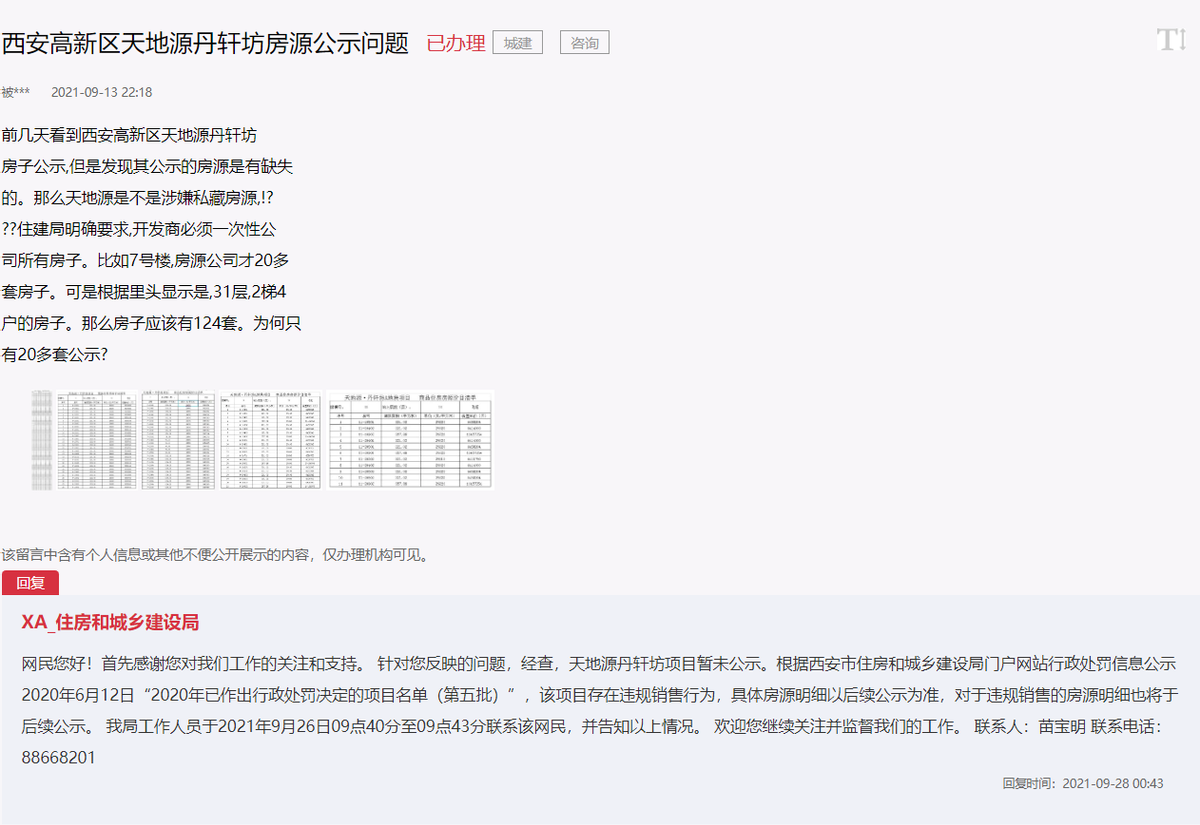1200x825 pixels.
Task: Click the privacy notice about 个人信息
Action: [215, 554]
